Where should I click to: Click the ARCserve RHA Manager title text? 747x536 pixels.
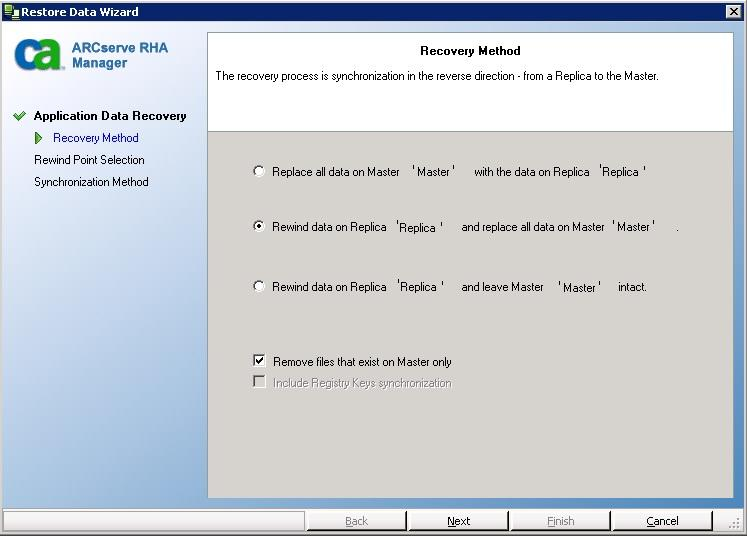tap(120, 55)
